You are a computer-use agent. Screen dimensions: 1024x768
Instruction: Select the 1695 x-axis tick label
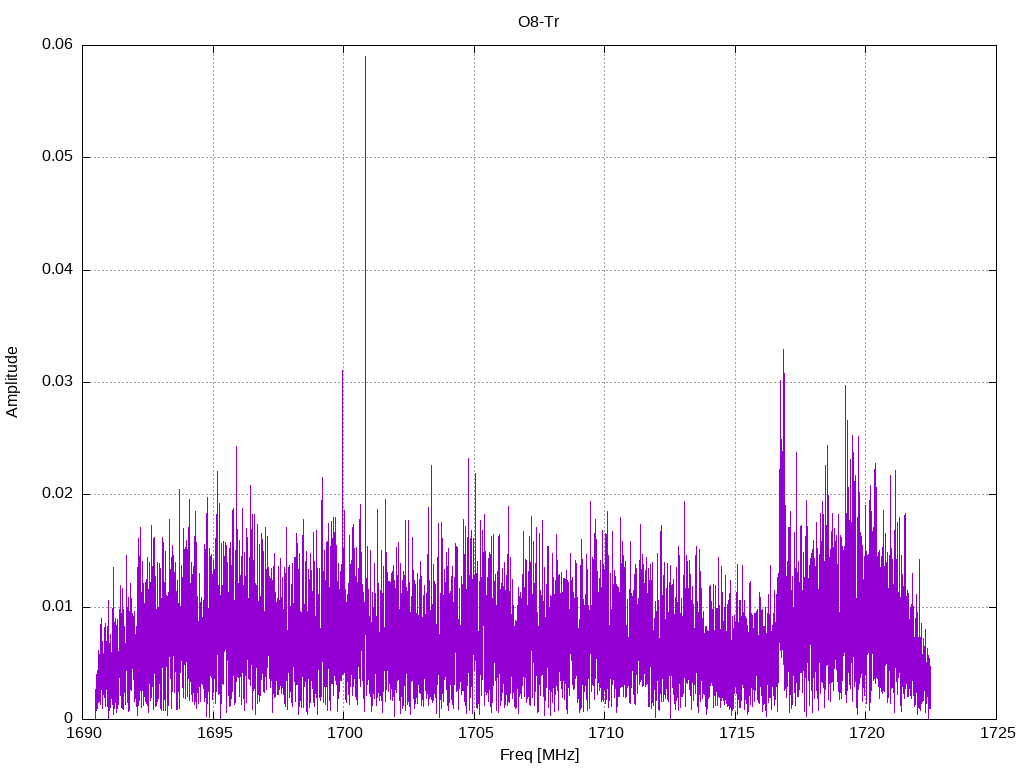point(213,734)
